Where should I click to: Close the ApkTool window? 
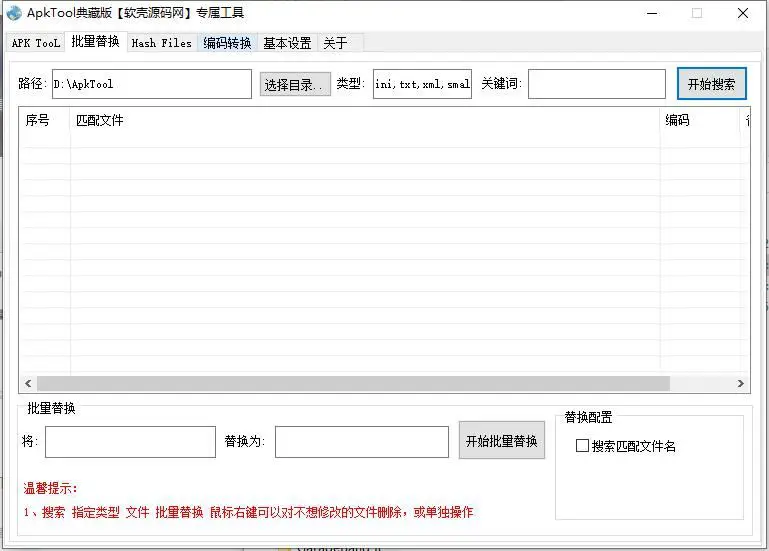pyautogui.click(x=743, y=13)
